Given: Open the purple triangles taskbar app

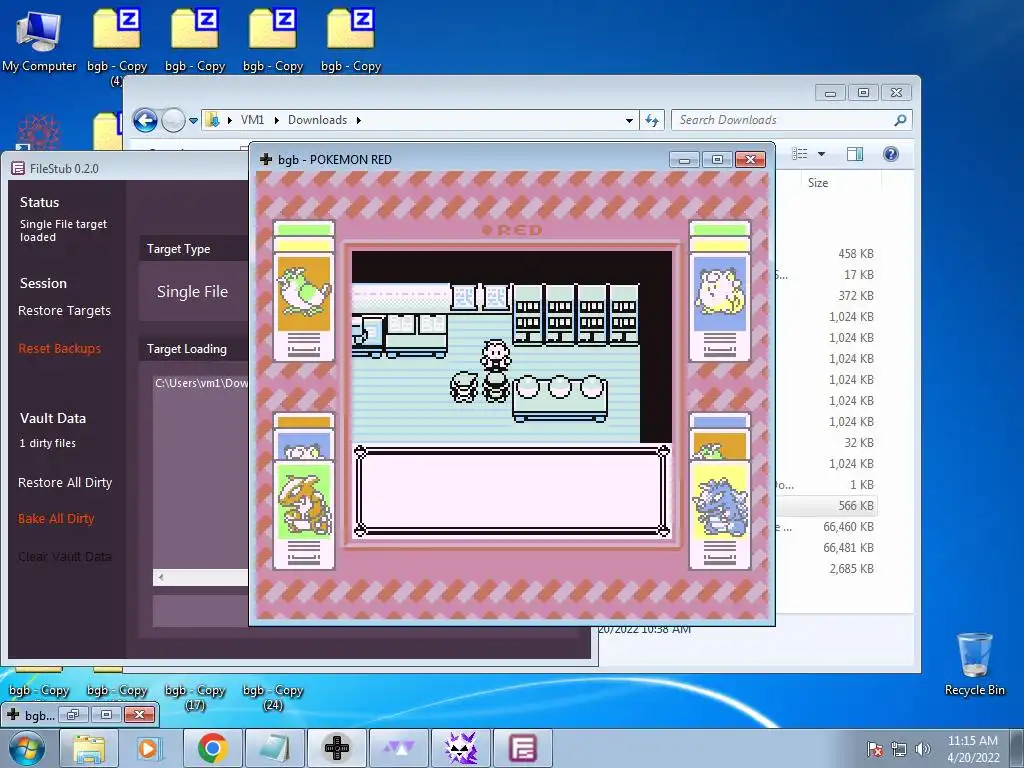Looking at the screenshot, I should pyautogui.click(x=398, y=748).
